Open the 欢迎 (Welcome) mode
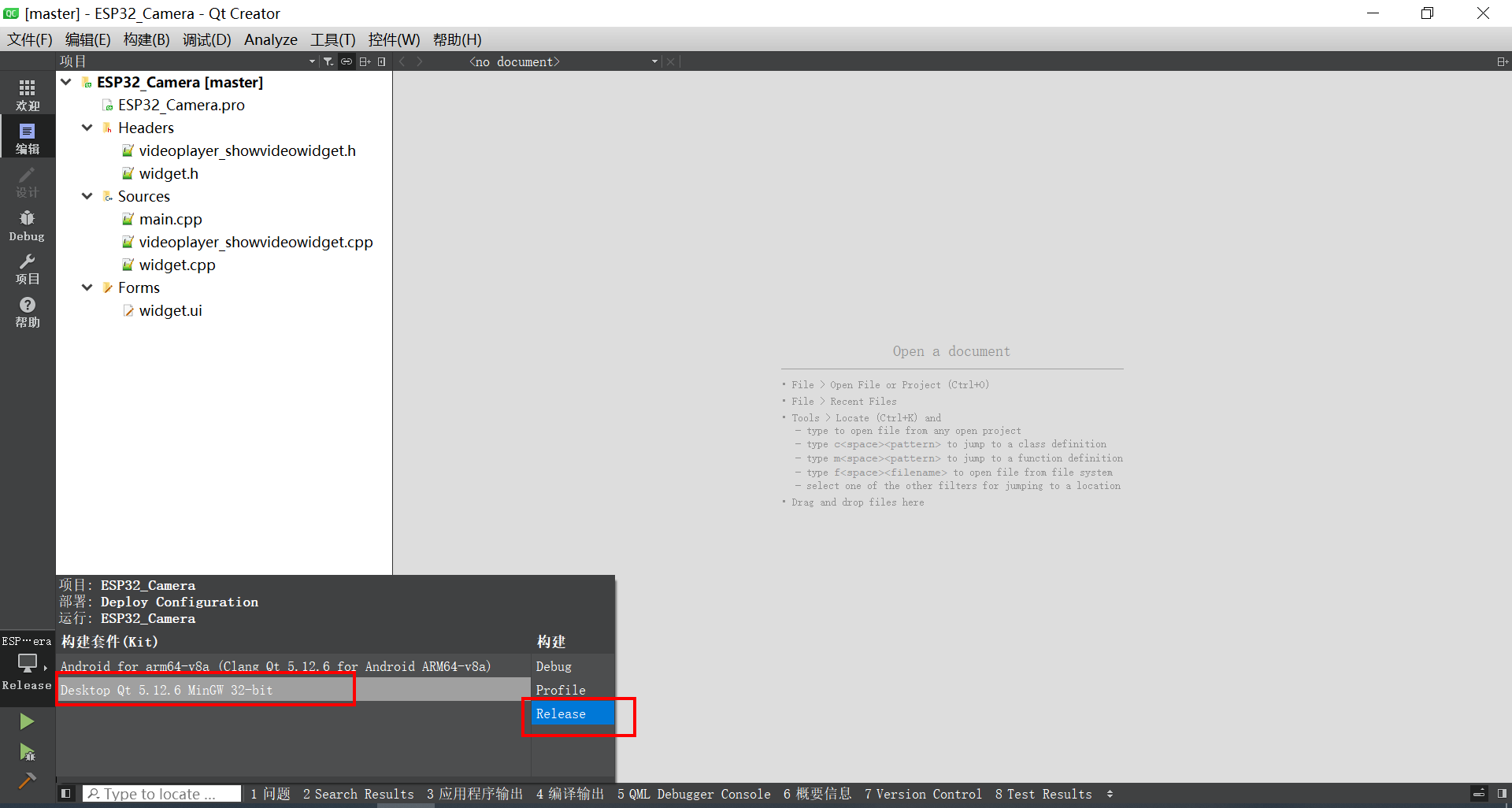This screenshot has height=808, width=1512. [28, 95]
